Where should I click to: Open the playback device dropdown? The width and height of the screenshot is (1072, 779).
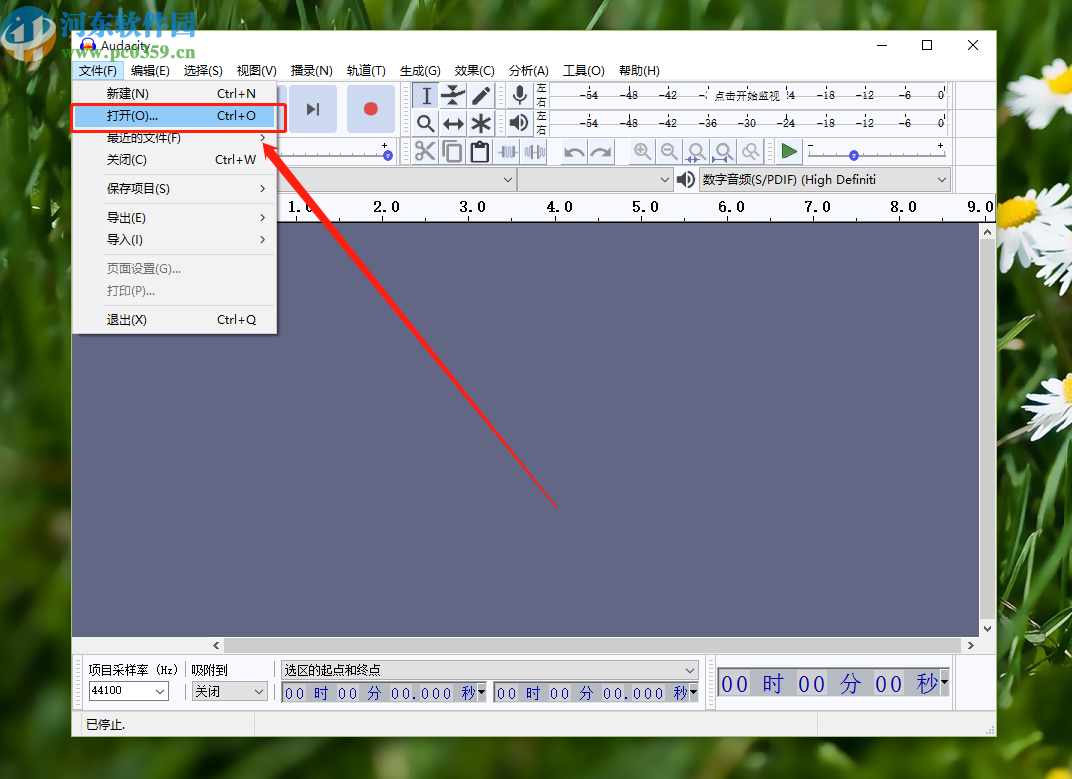tap(825, 180)
